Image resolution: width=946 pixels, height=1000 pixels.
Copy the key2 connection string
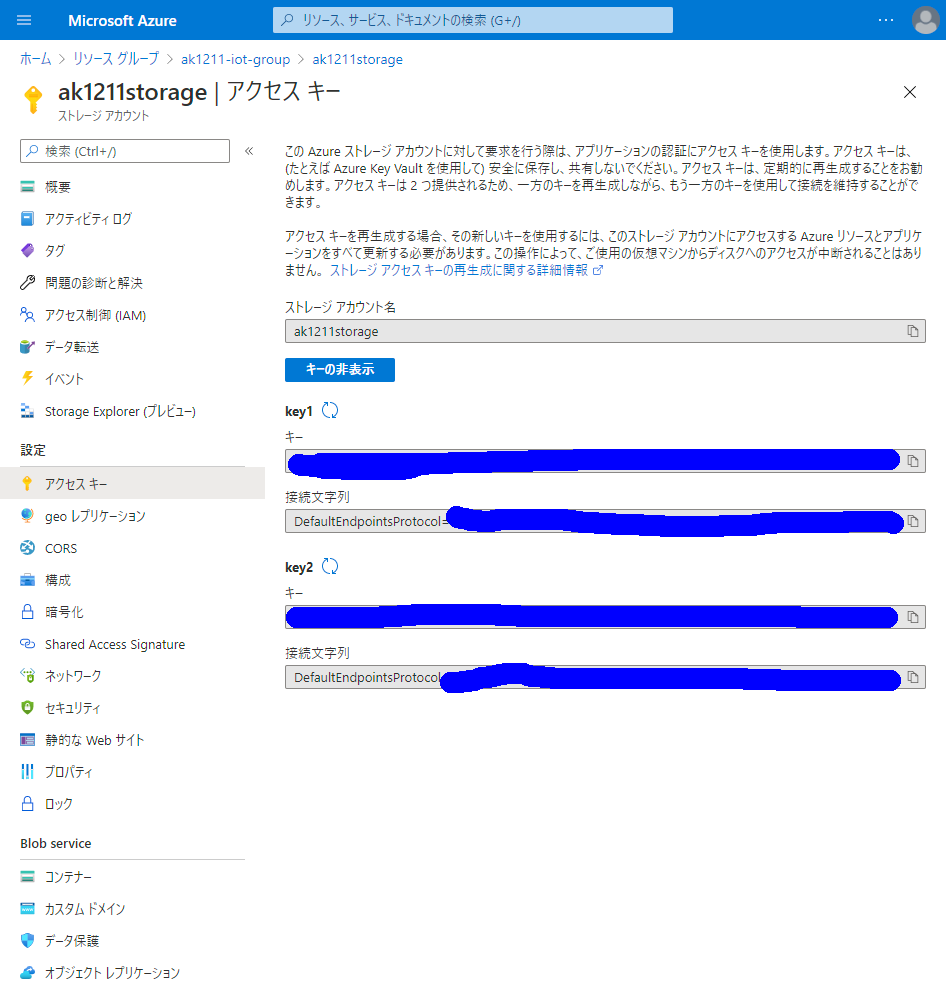(912, 678)
